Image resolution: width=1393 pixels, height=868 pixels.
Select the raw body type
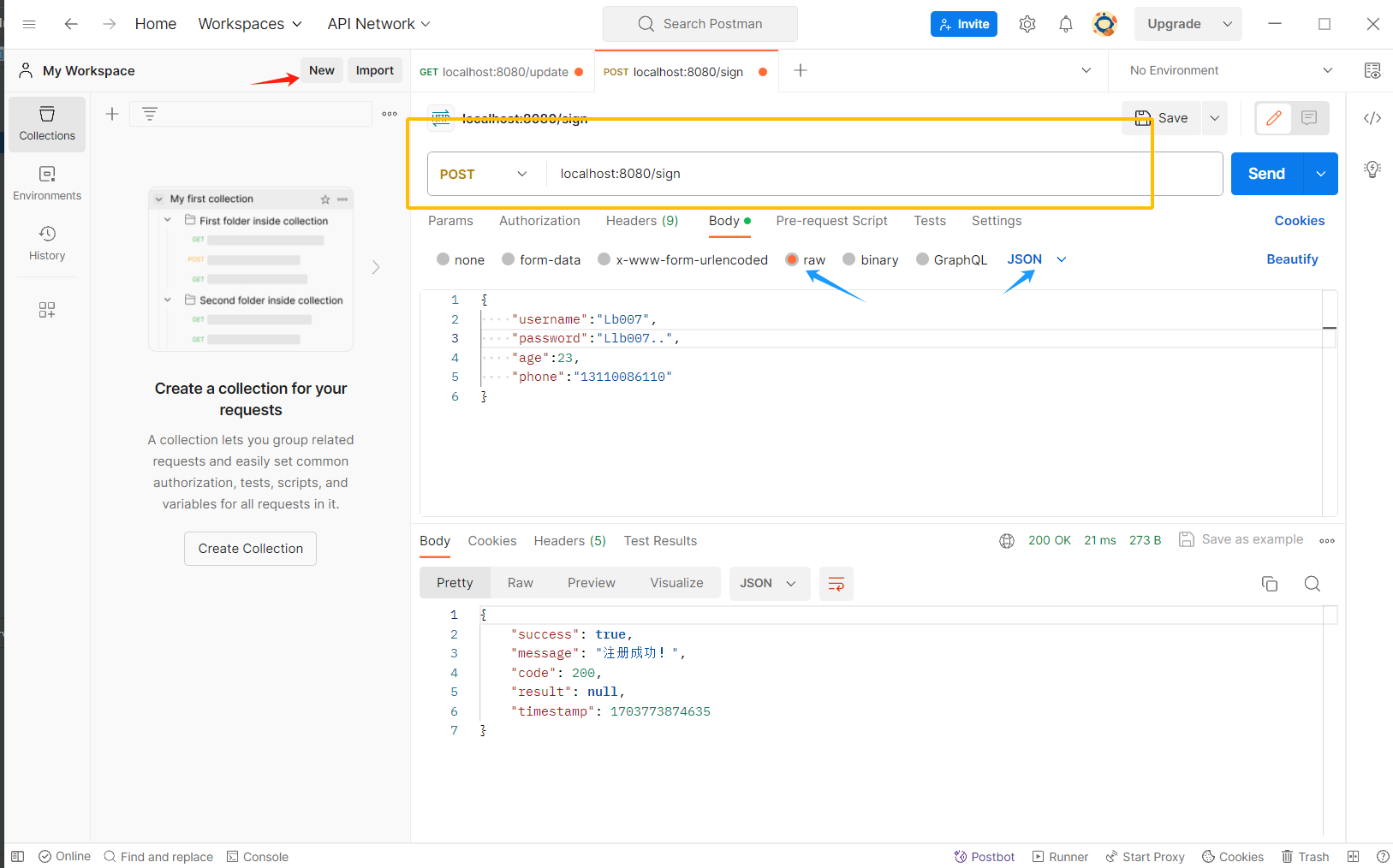coord(792,259)
